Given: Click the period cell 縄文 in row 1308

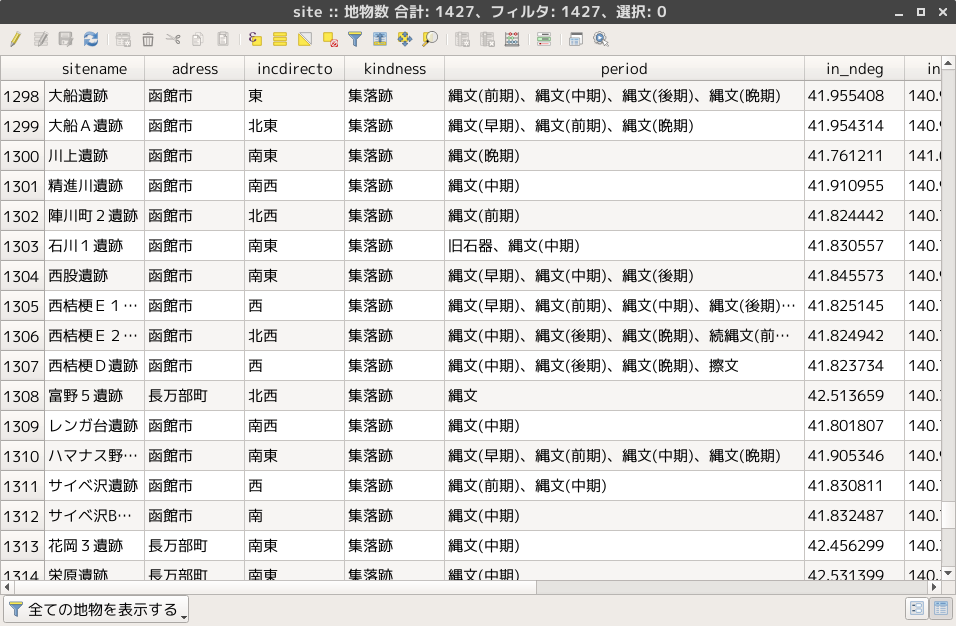Looking at the screenshot, I should [624, 396].
